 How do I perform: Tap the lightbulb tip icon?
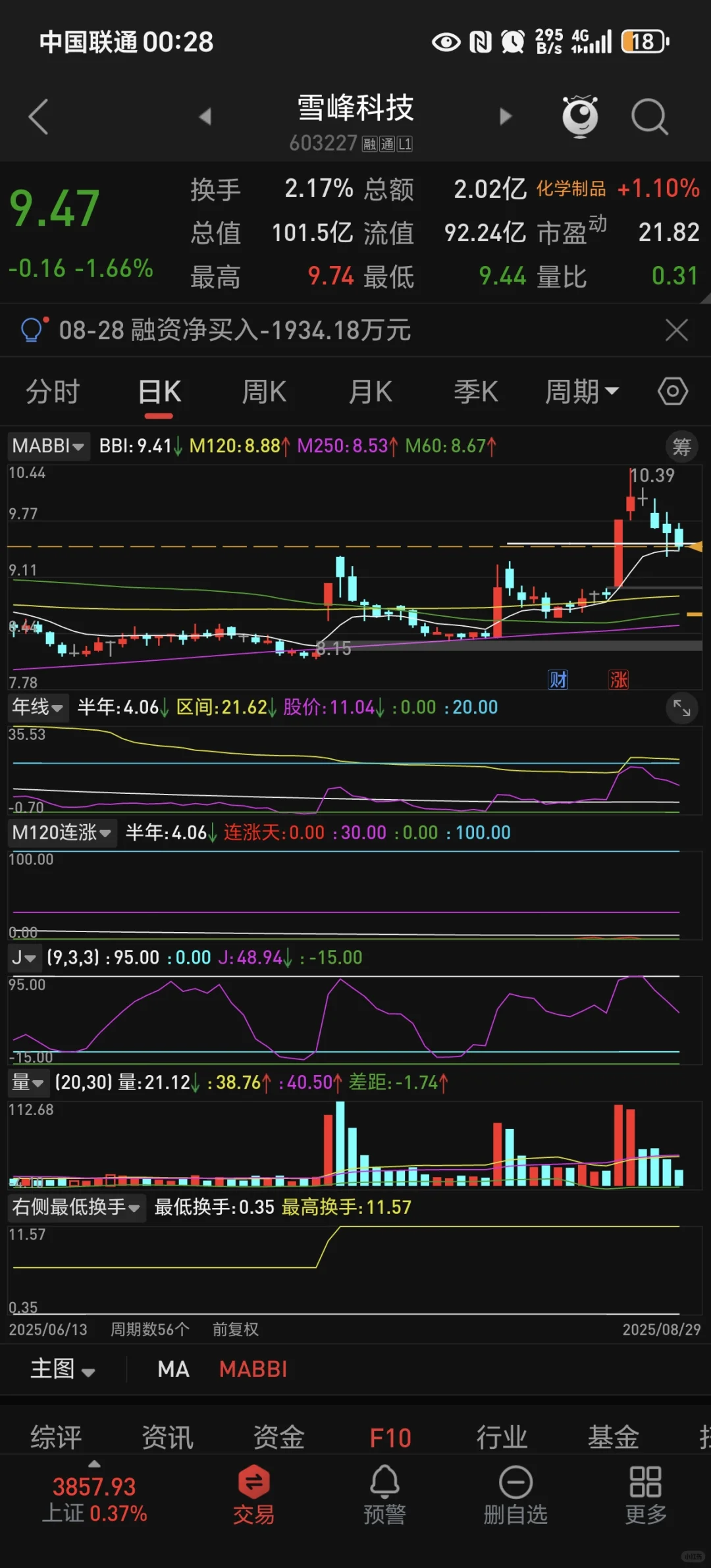[34, 329]
